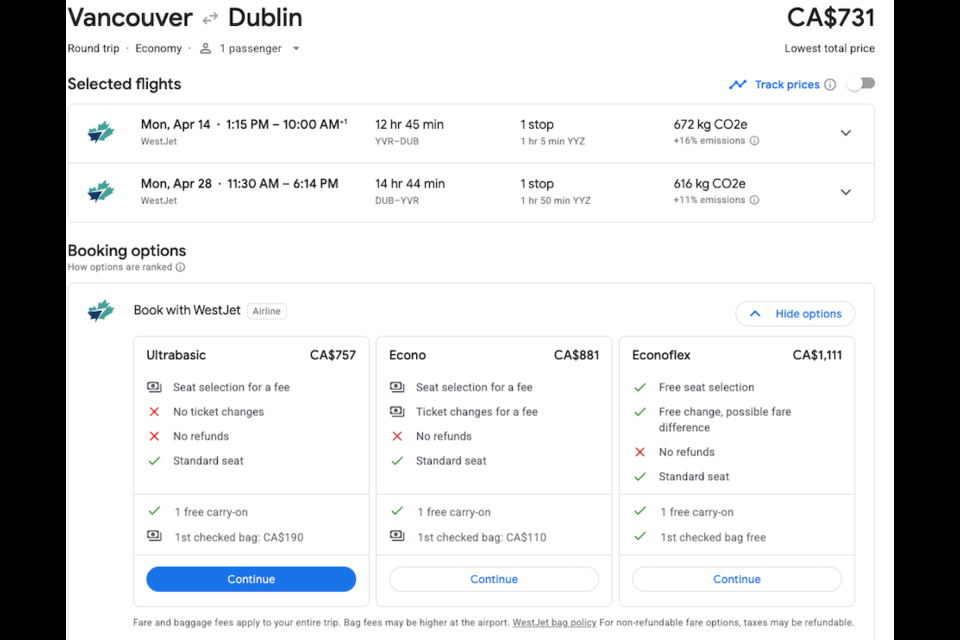Screen dimensions: 960x640
Task: Click the Vancouver city heading
Action: click(130, 18)
